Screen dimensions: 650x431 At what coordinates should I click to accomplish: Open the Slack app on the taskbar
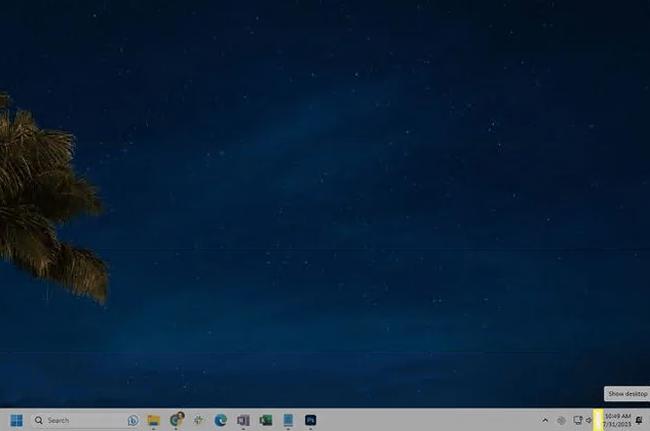[199, 420]
